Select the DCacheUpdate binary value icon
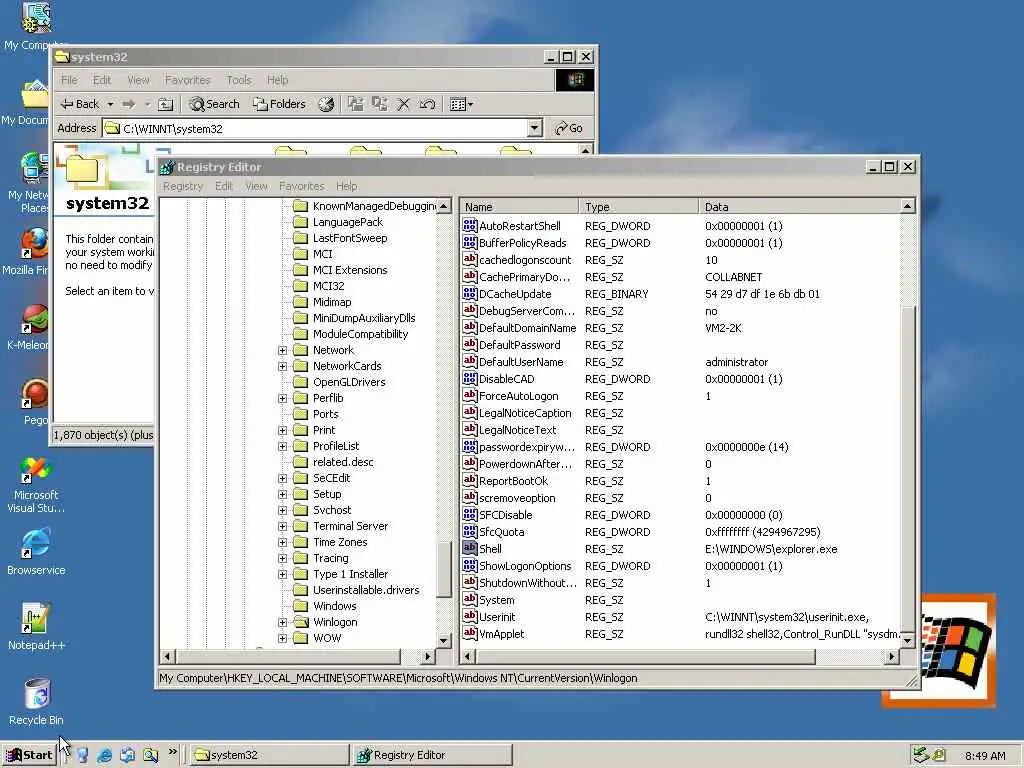 tap(470, 293)
